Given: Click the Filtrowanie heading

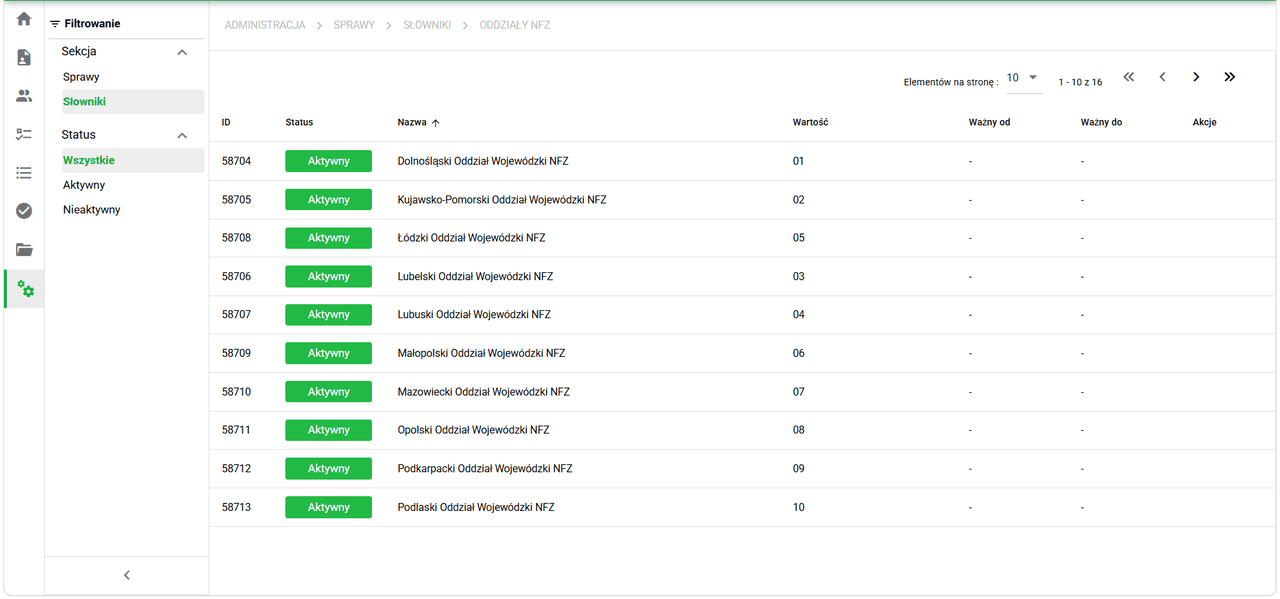Looking at the screenshot, I should tap(92, 24).
